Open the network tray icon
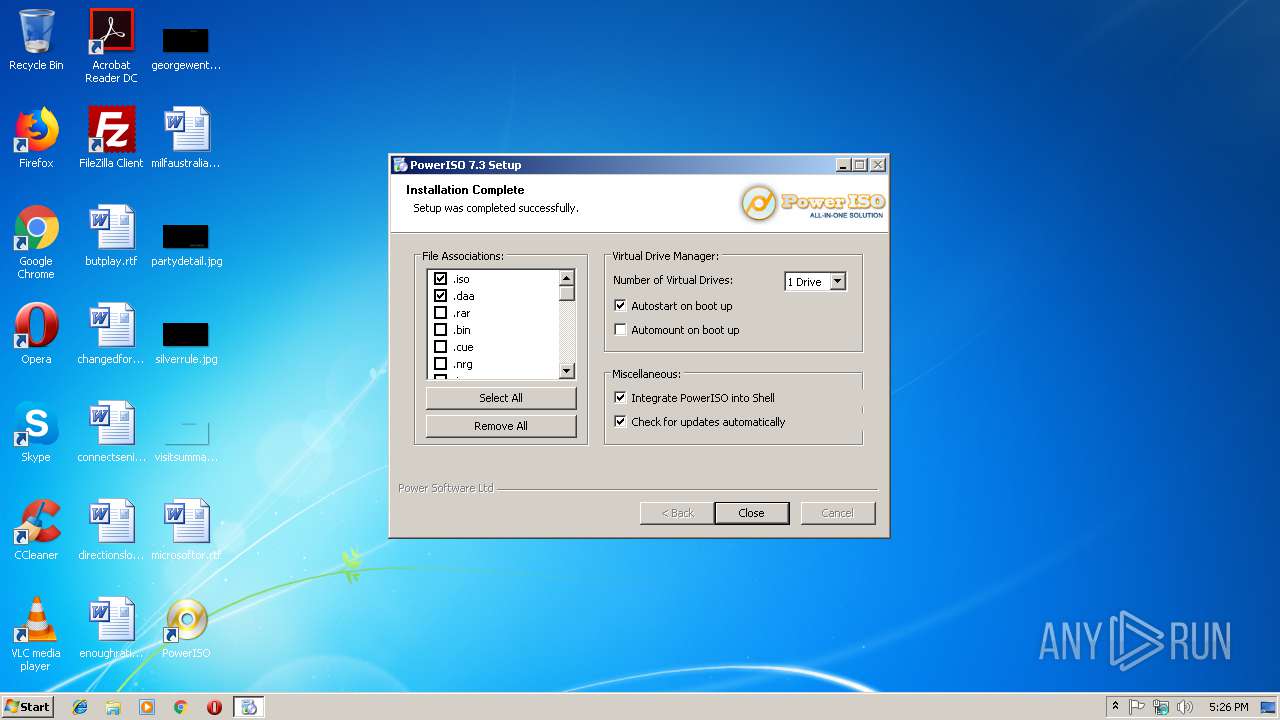 1161,707
